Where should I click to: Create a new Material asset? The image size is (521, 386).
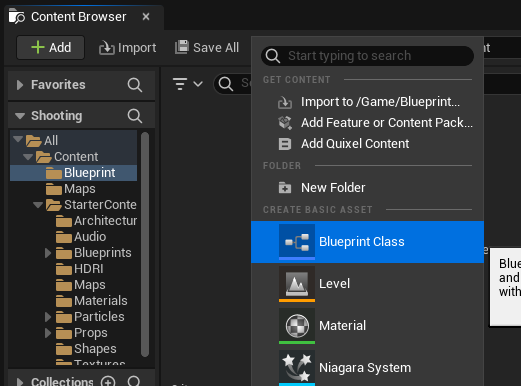(x=367, y=326)
